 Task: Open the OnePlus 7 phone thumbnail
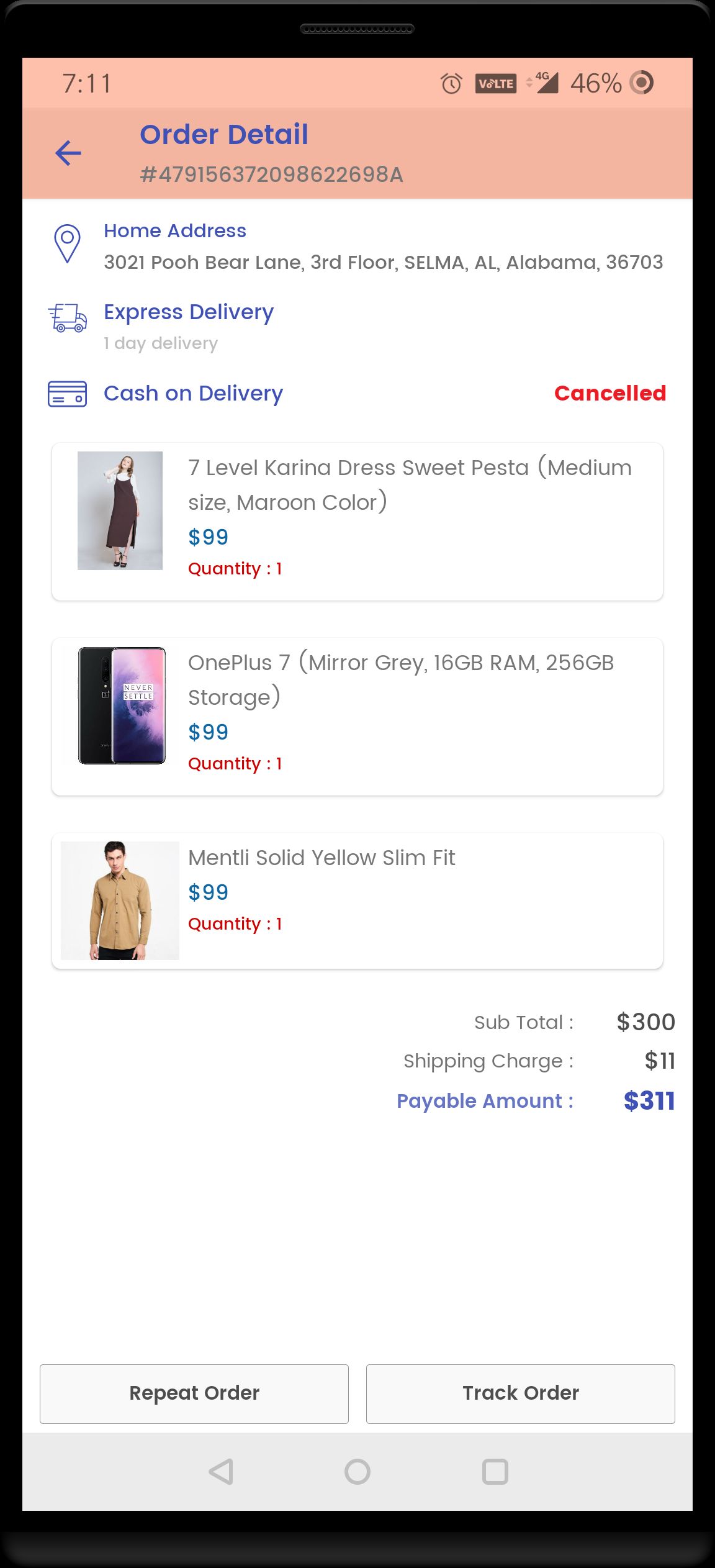click(x=122, y=705)
